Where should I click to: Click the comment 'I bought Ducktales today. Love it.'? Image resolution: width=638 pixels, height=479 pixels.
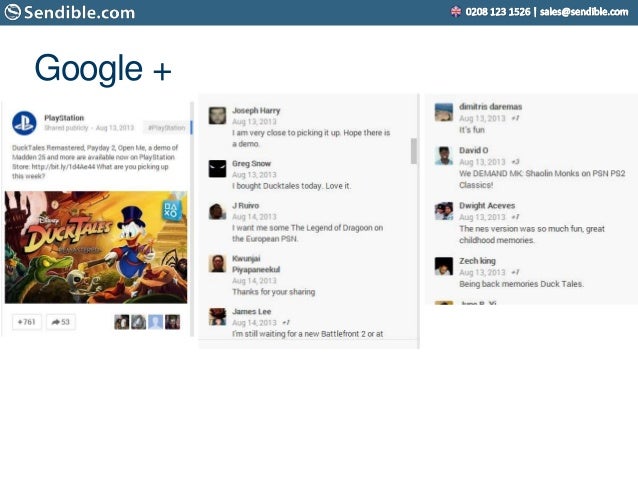coord(291,186)
